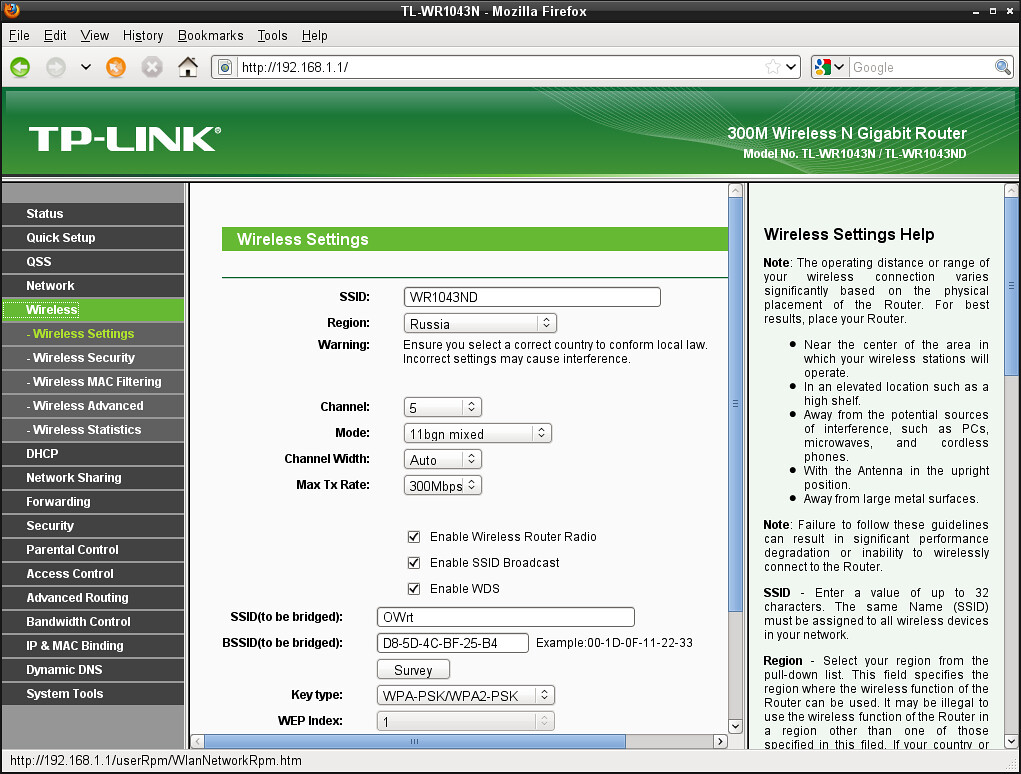Click the SSID field containing WR1043ND
Viewport: 1021px width, 774px height.
(532, 297)
